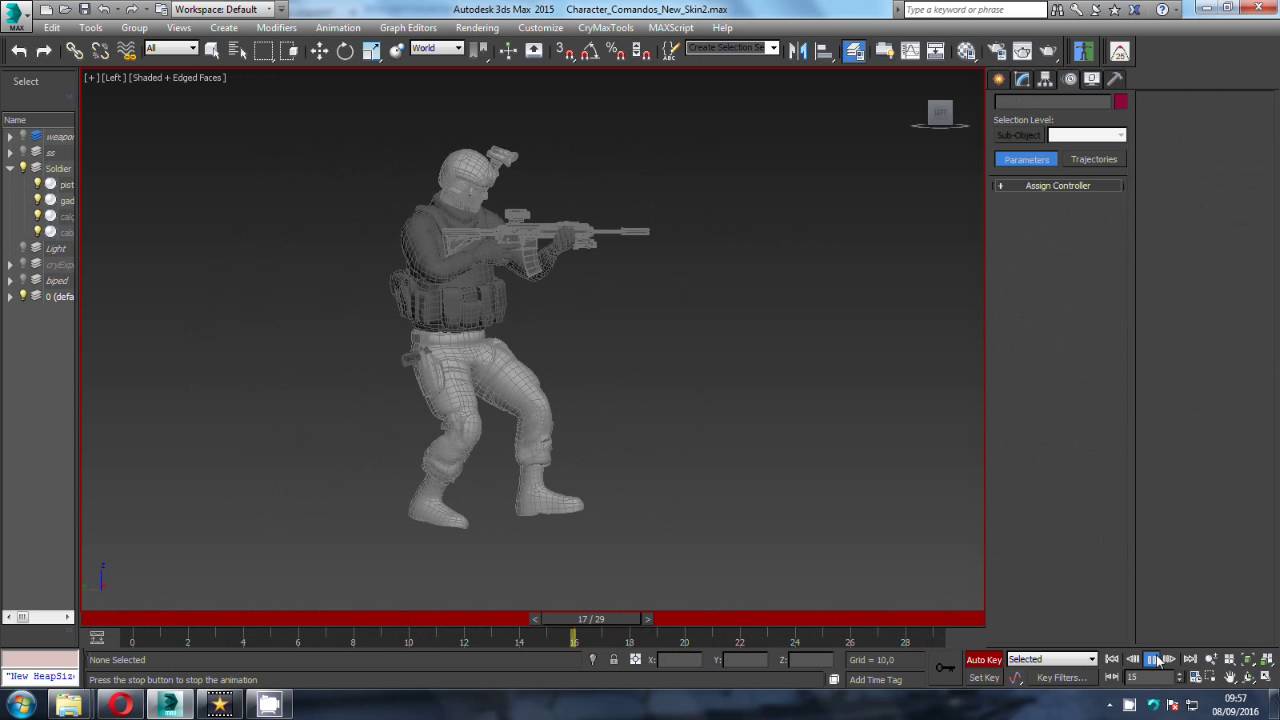Open the Curve Editor from toolbar

[910, 51]
